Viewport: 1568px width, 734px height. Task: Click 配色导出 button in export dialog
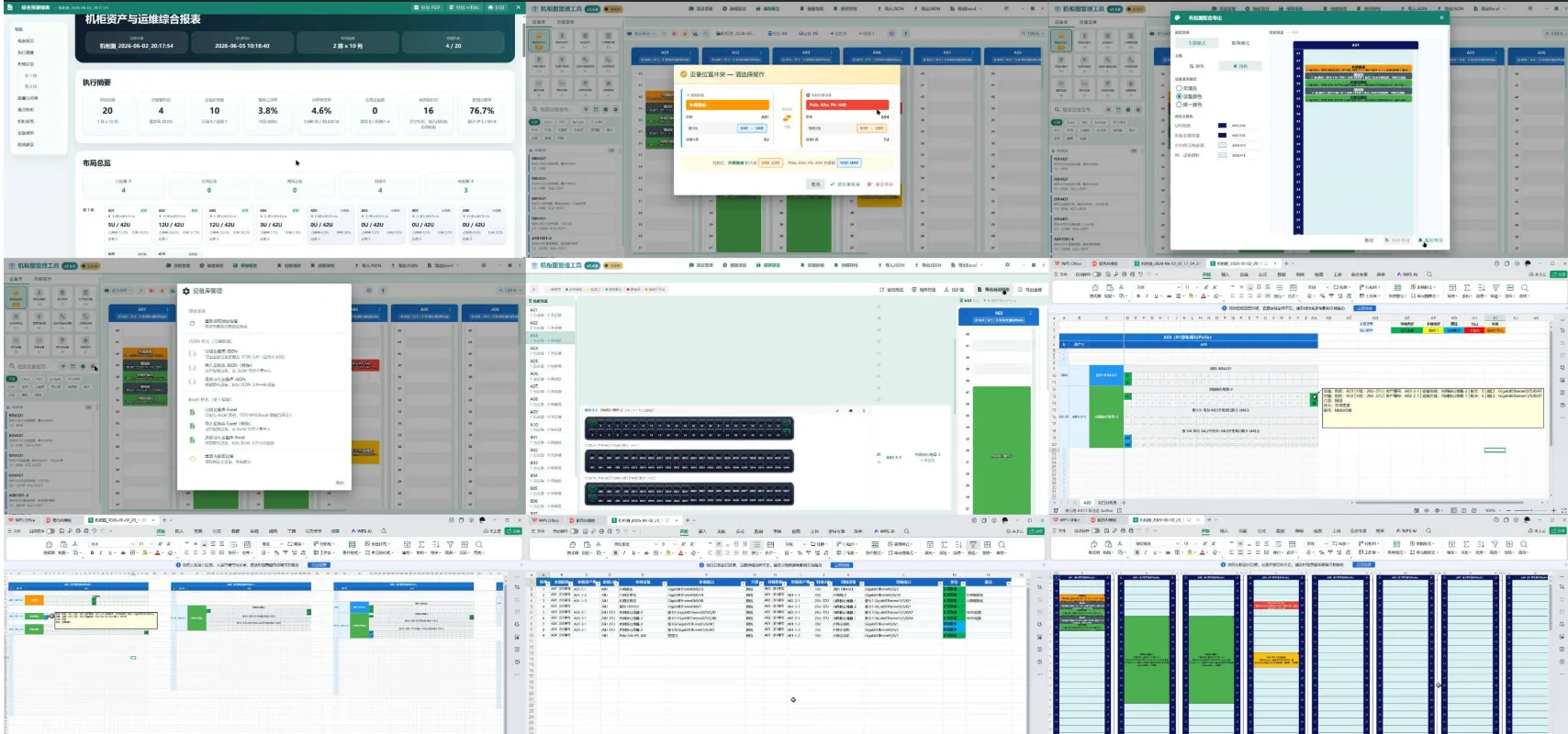coord(1430,240)
